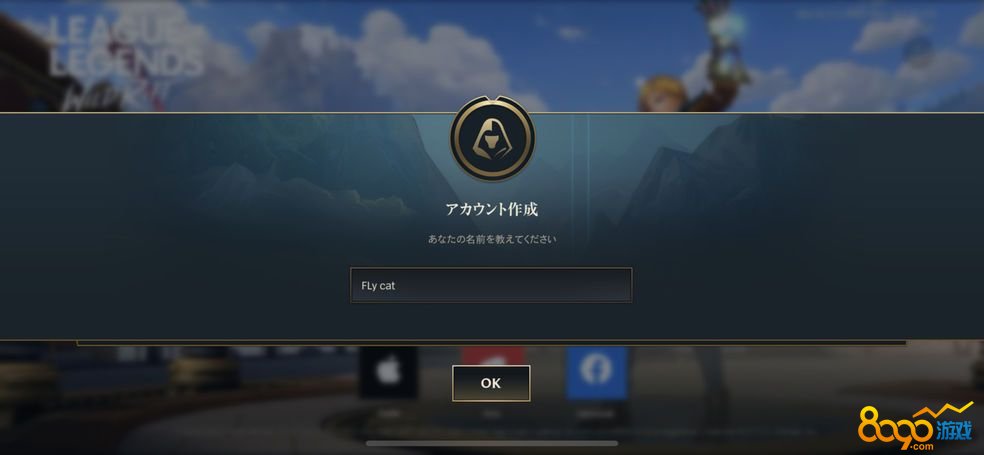The image size is (984, 455).
Task: Tap the hooded summoner avatar icon
Action: 492,138
